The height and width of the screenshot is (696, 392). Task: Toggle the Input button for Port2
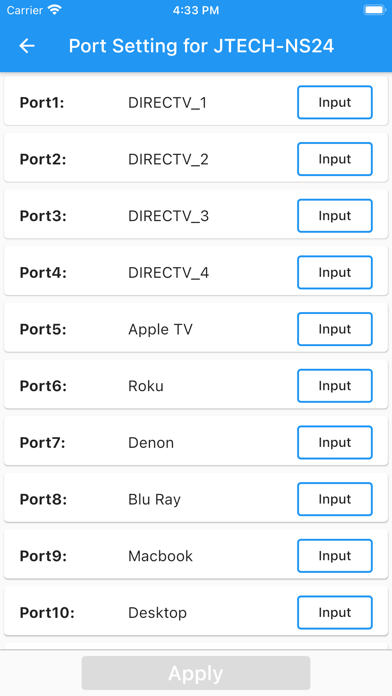point(335,159)
